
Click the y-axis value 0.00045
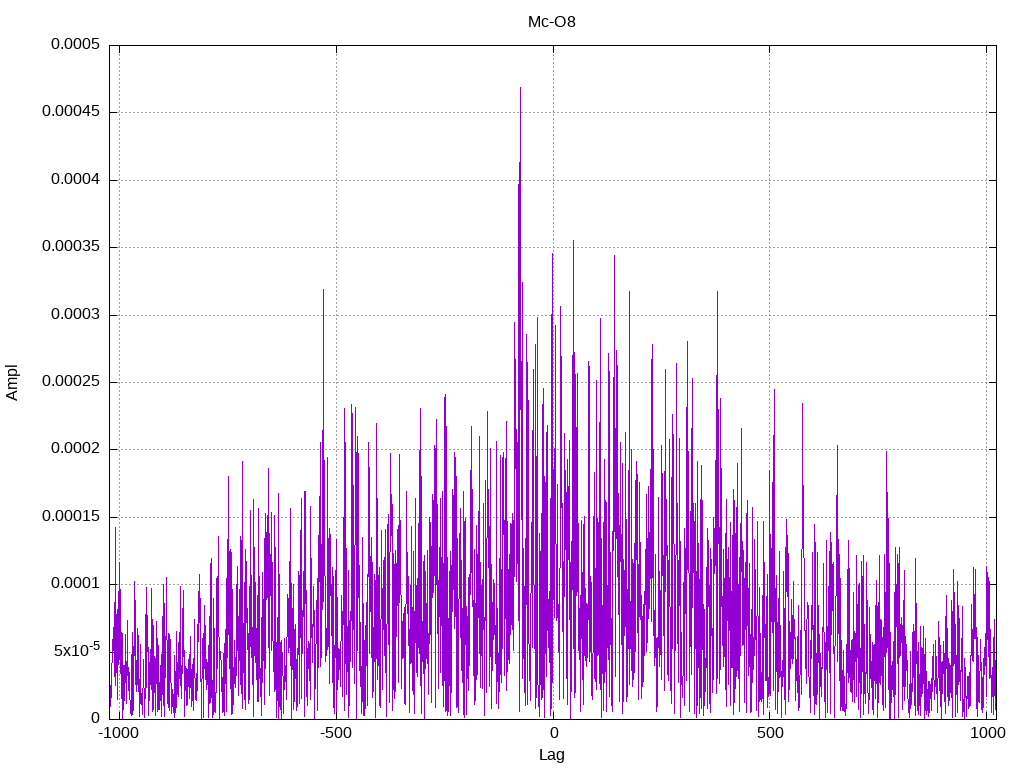tap(71, 112)
